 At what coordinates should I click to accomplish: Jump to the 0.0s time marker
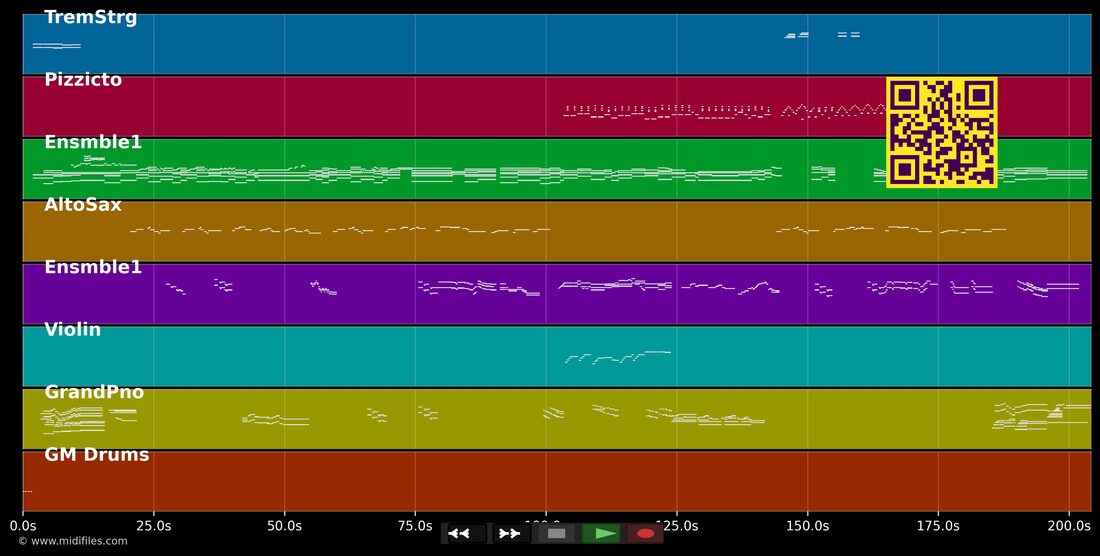pyautogui.click(x=23, y=525)
